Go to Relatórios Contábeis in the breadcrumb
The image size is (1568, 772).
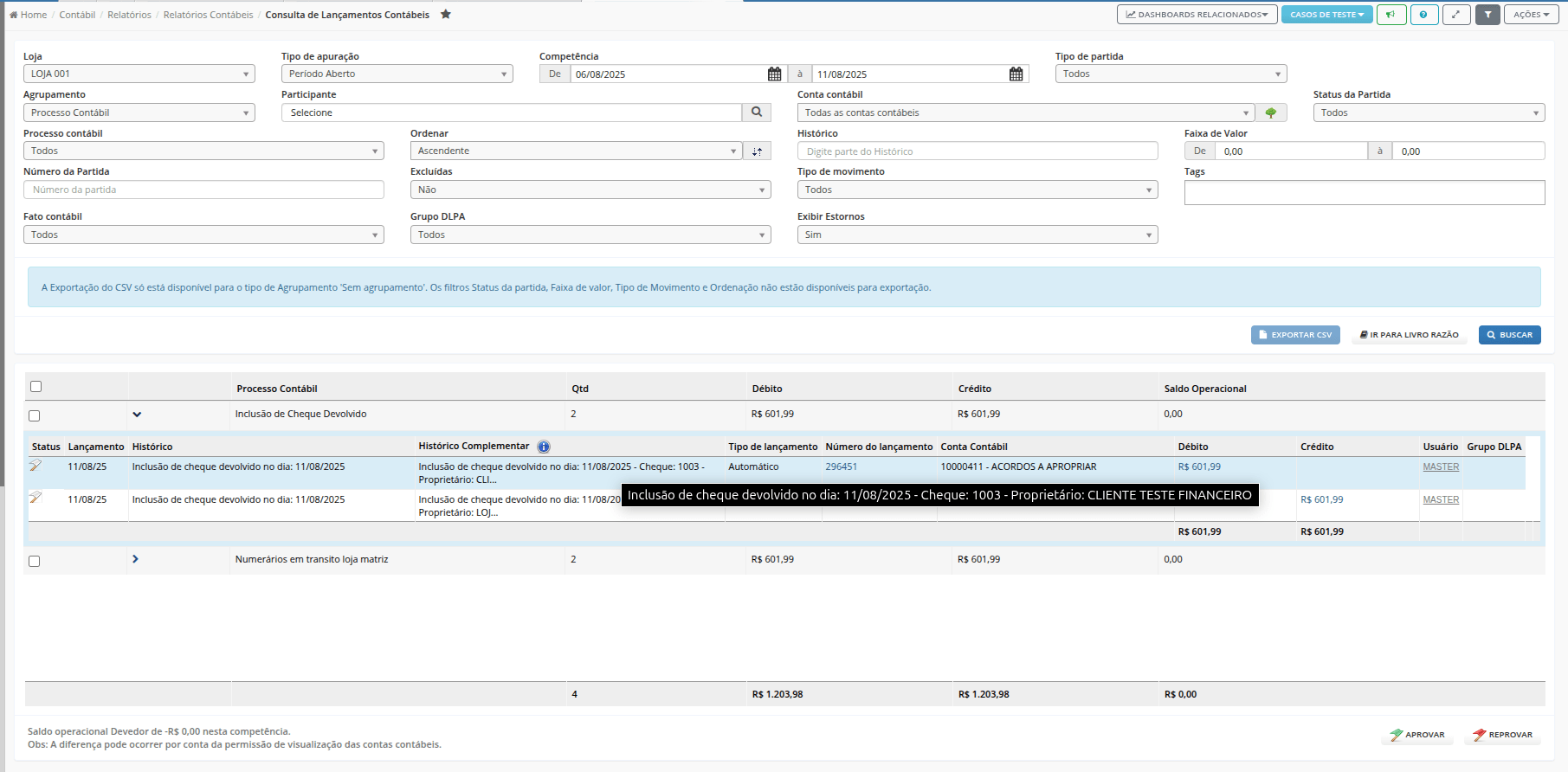(209, 15)
